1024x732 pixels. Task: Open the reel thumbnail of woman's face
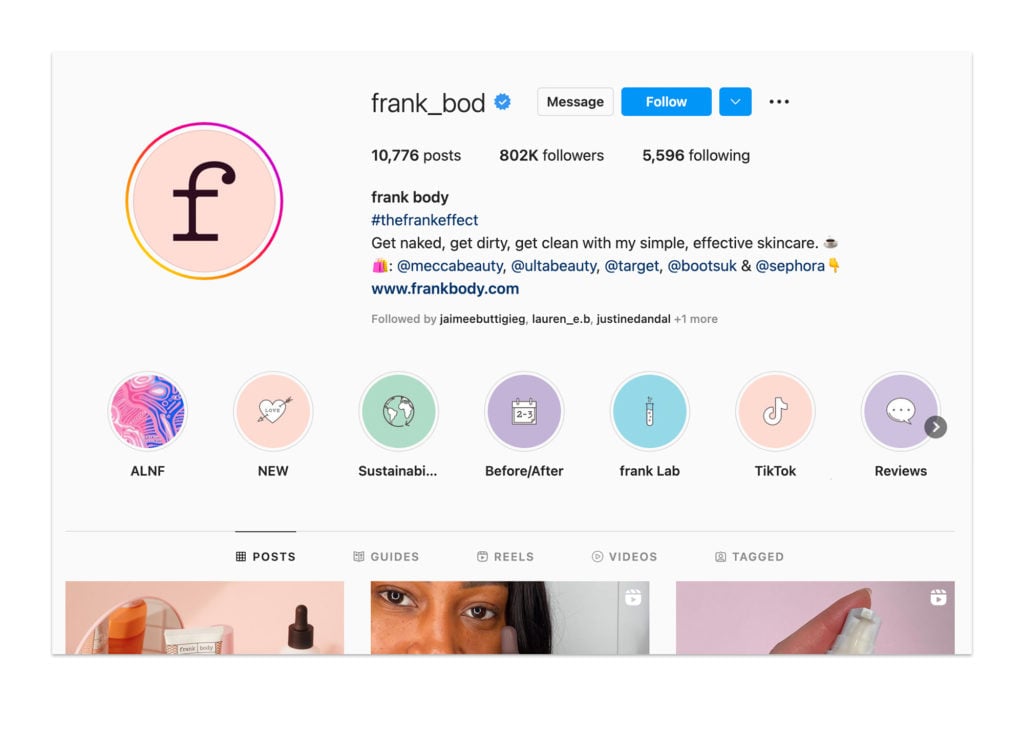(x=510, y=618)
